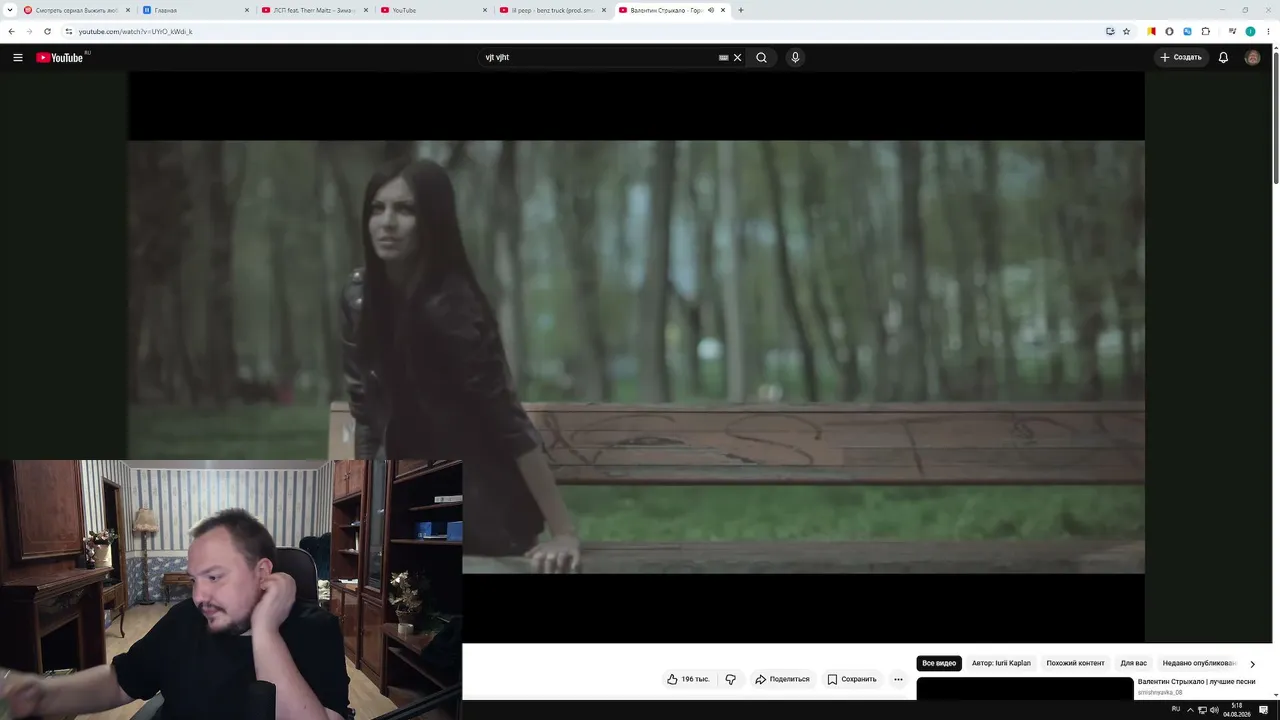Viewport: 1280px width, 720px height.
Task: Open the Chrome three-dot menu
Action: [x=1268, y=31]
